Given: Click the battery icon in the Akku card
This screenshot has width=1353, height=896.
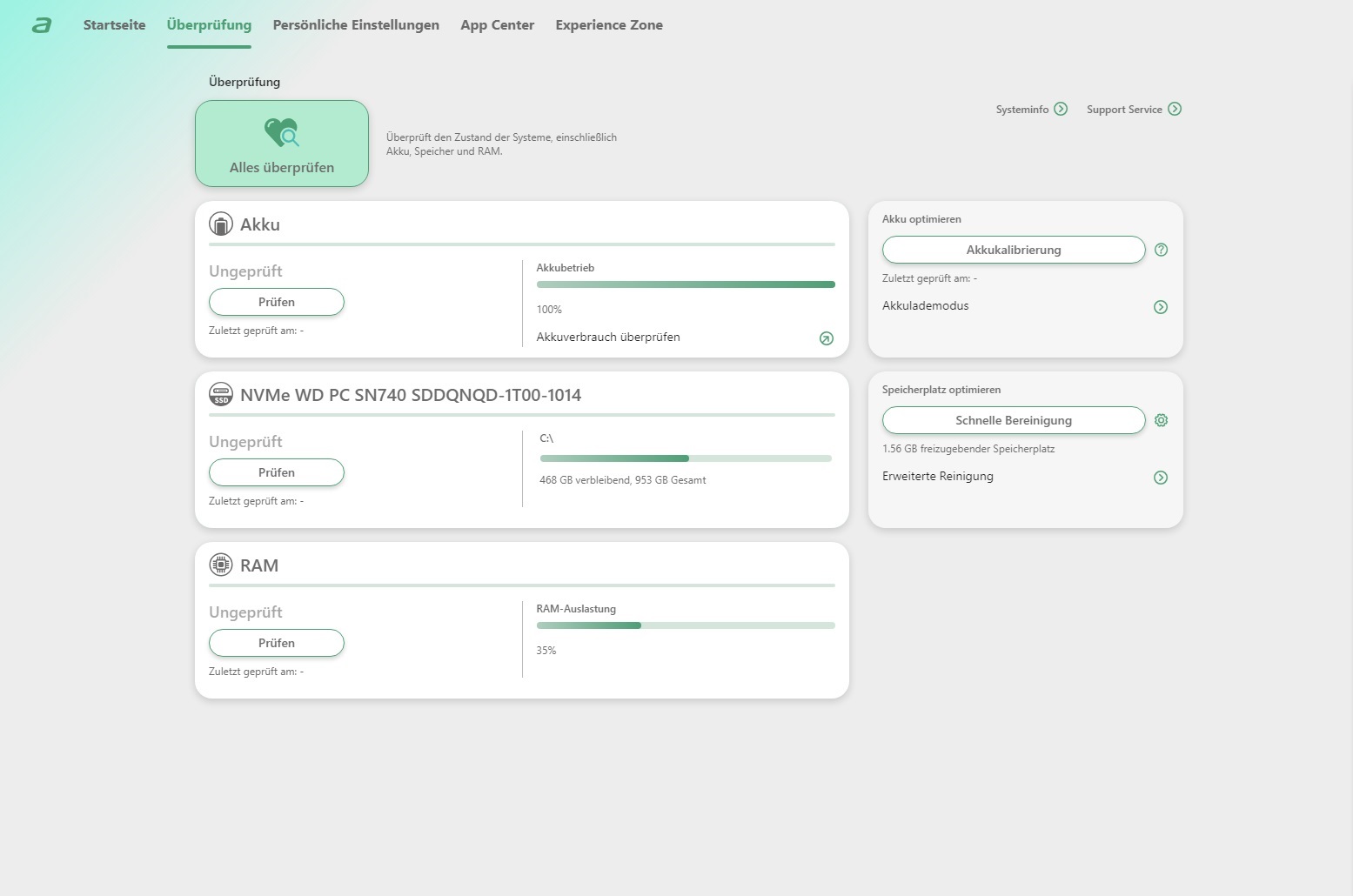Looking at the screenshot, I should (x=221, y=224).
